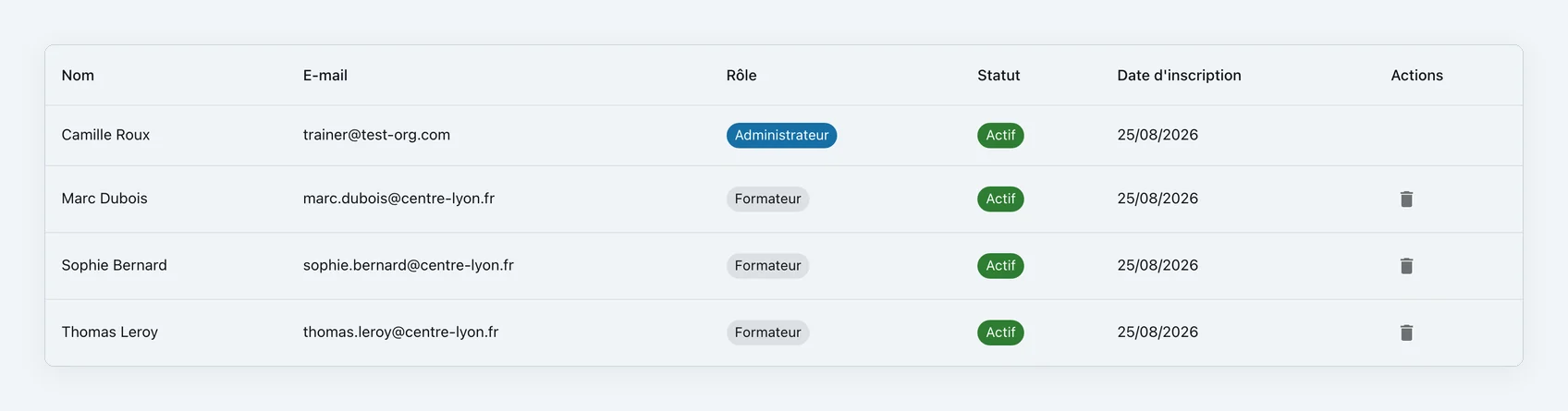Click Thomas Leroy's Actif status badge
The width and height of the screenshot is (1568, 411).
[1000, 332]
